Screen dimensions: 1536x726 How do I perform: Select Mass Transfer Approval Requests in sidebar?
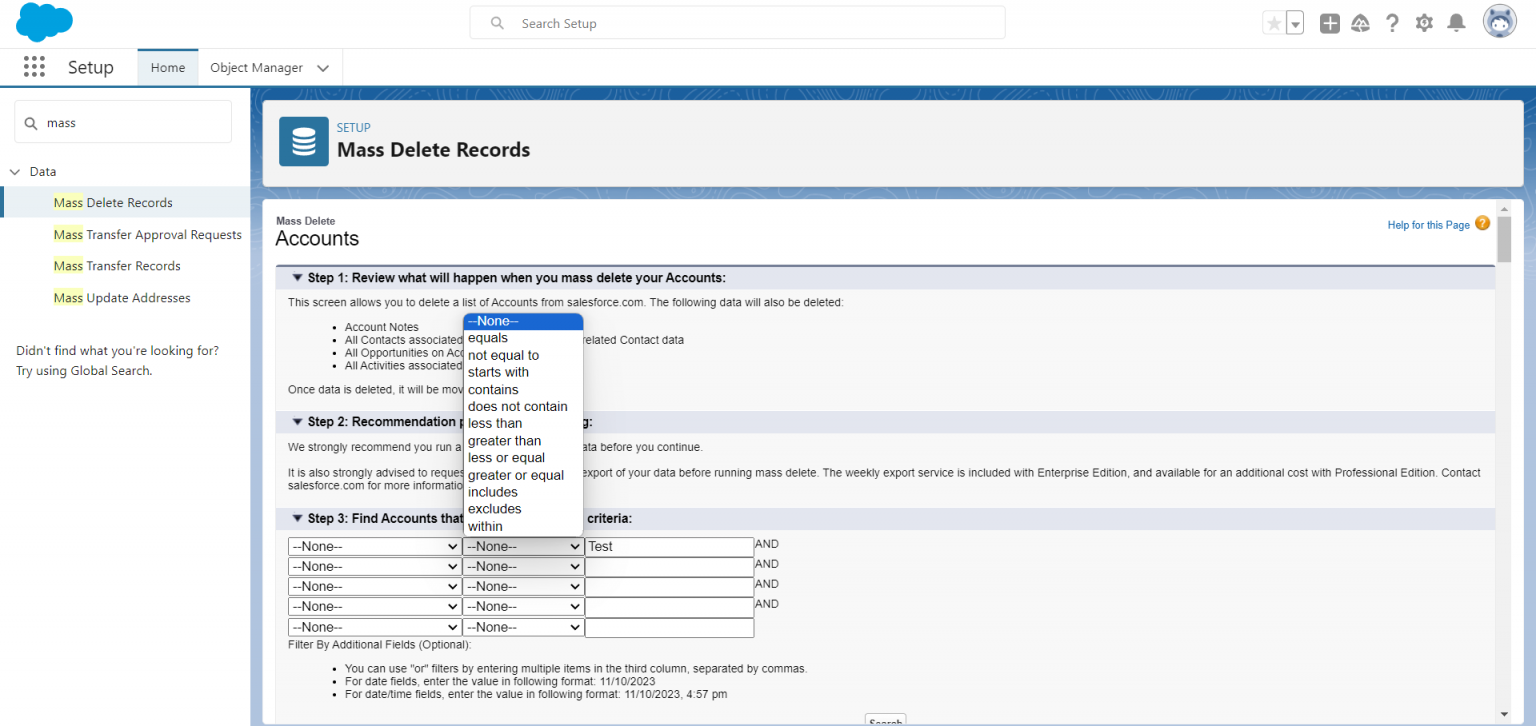pyautogui.click(x=147, y=234)
